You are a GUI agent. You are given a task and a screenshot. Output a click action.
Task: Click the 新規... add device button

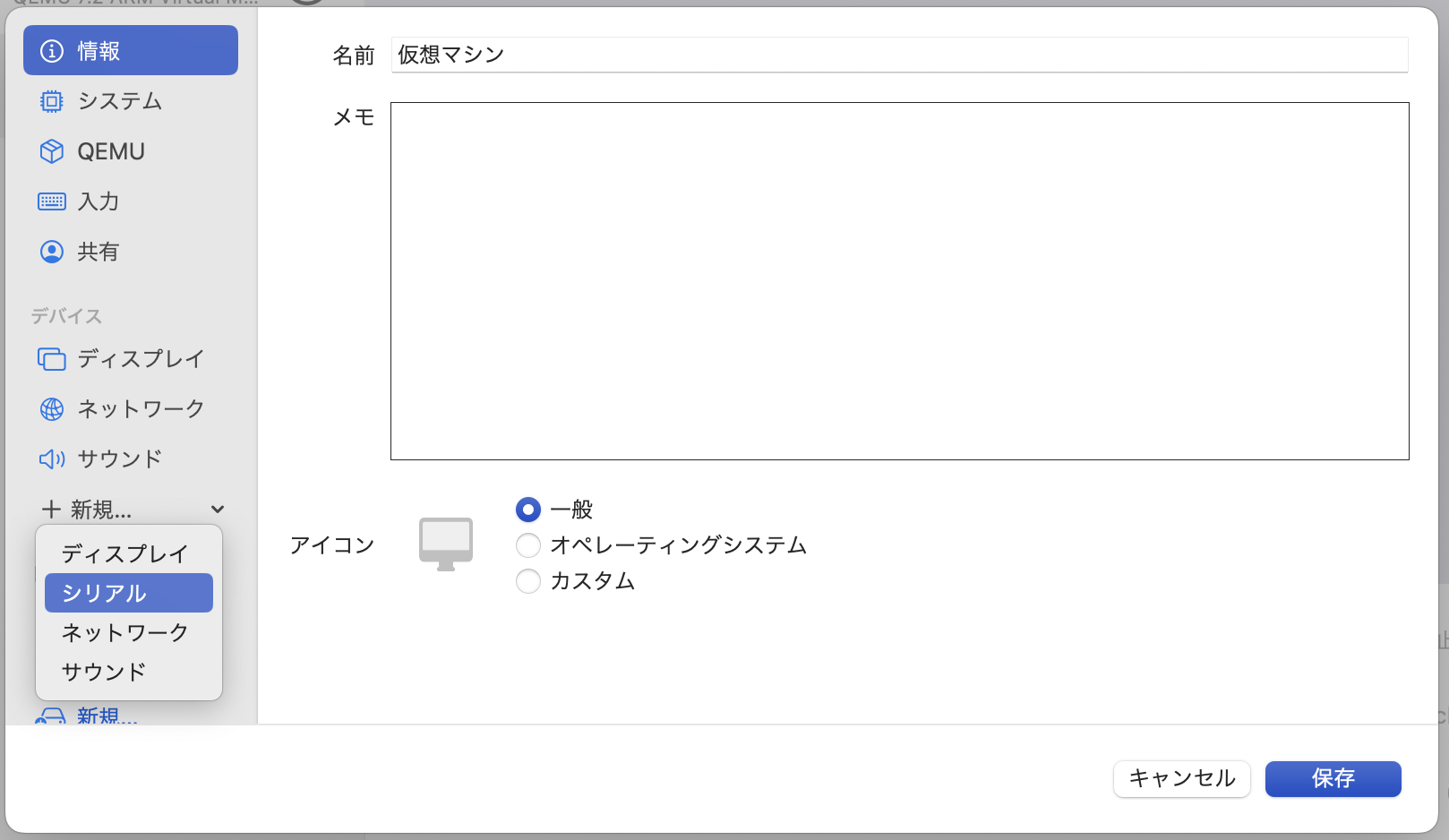click(131, 510)
